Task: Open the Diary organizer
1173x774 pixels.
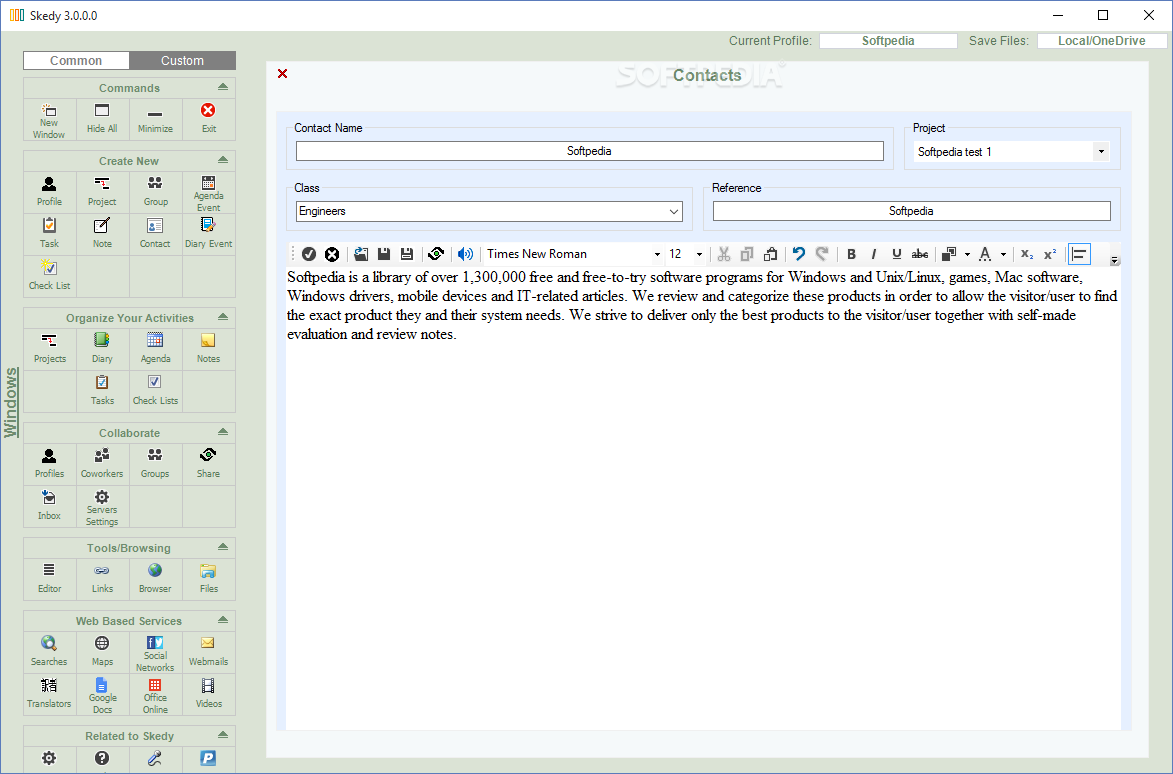Action: click(102, 348)
